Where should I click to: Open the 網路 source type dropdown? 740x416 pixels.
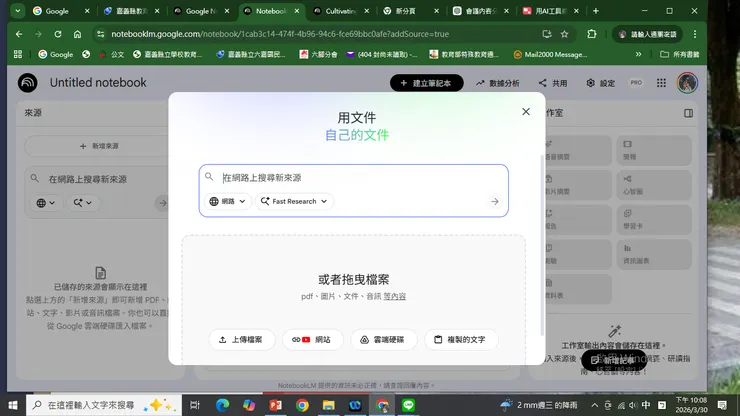pos(227,202)
